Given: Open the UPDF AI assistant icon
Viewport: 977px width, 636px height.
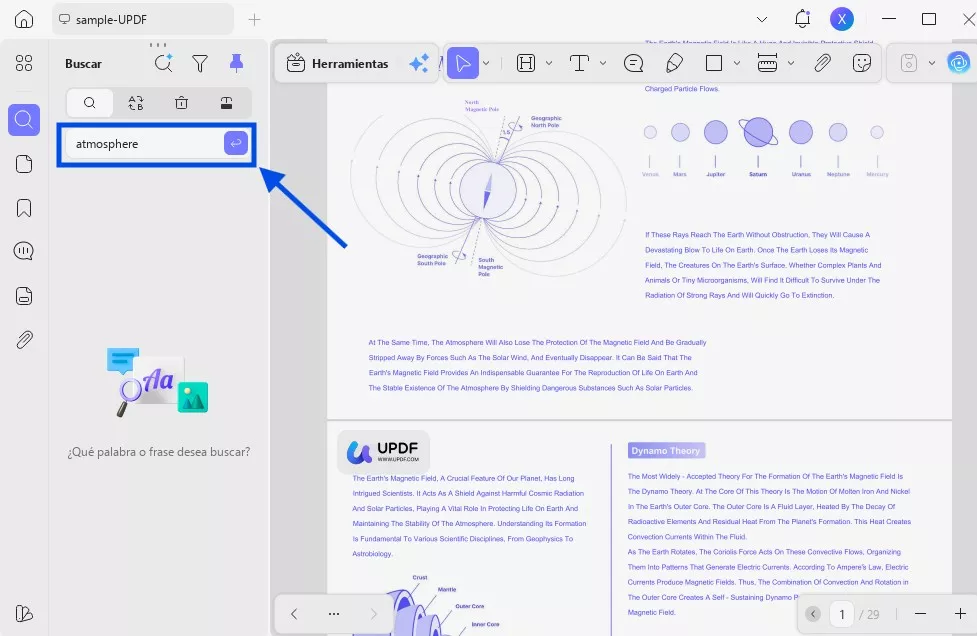Looking at the screenshot, I should click(958, 63).
